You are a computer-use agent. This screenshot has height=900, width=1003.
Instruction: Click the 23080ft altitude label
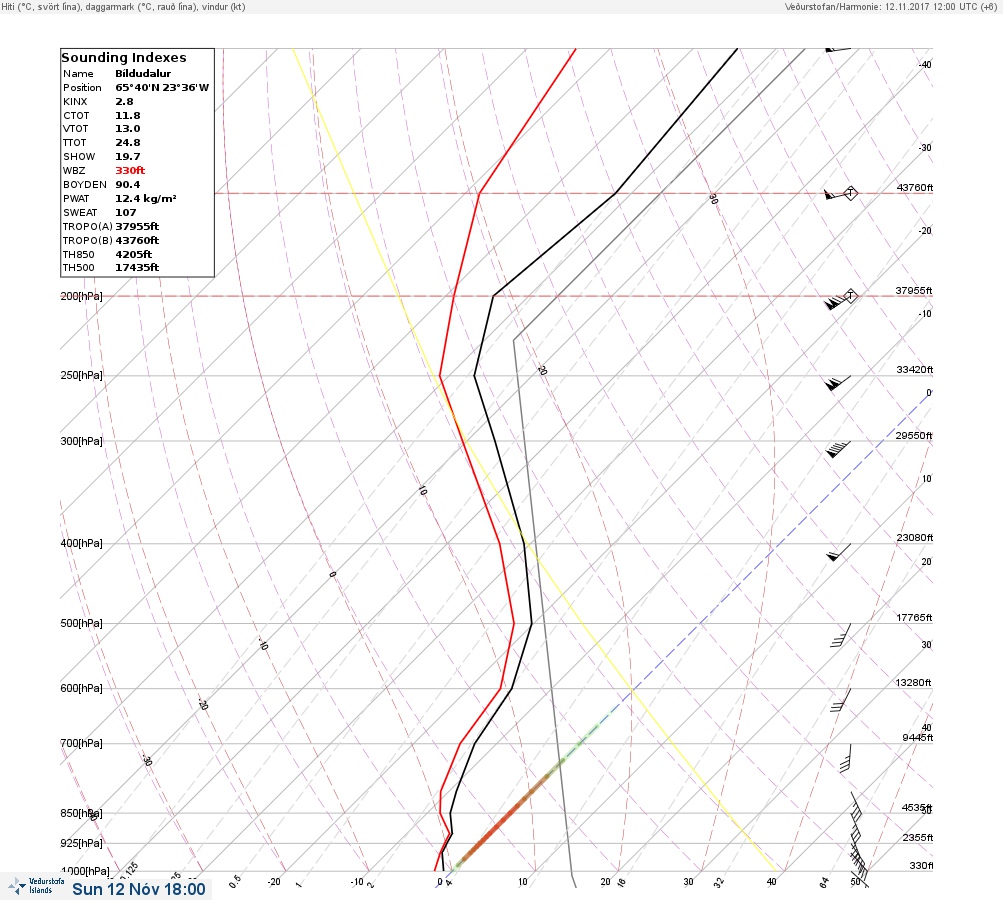915,537
